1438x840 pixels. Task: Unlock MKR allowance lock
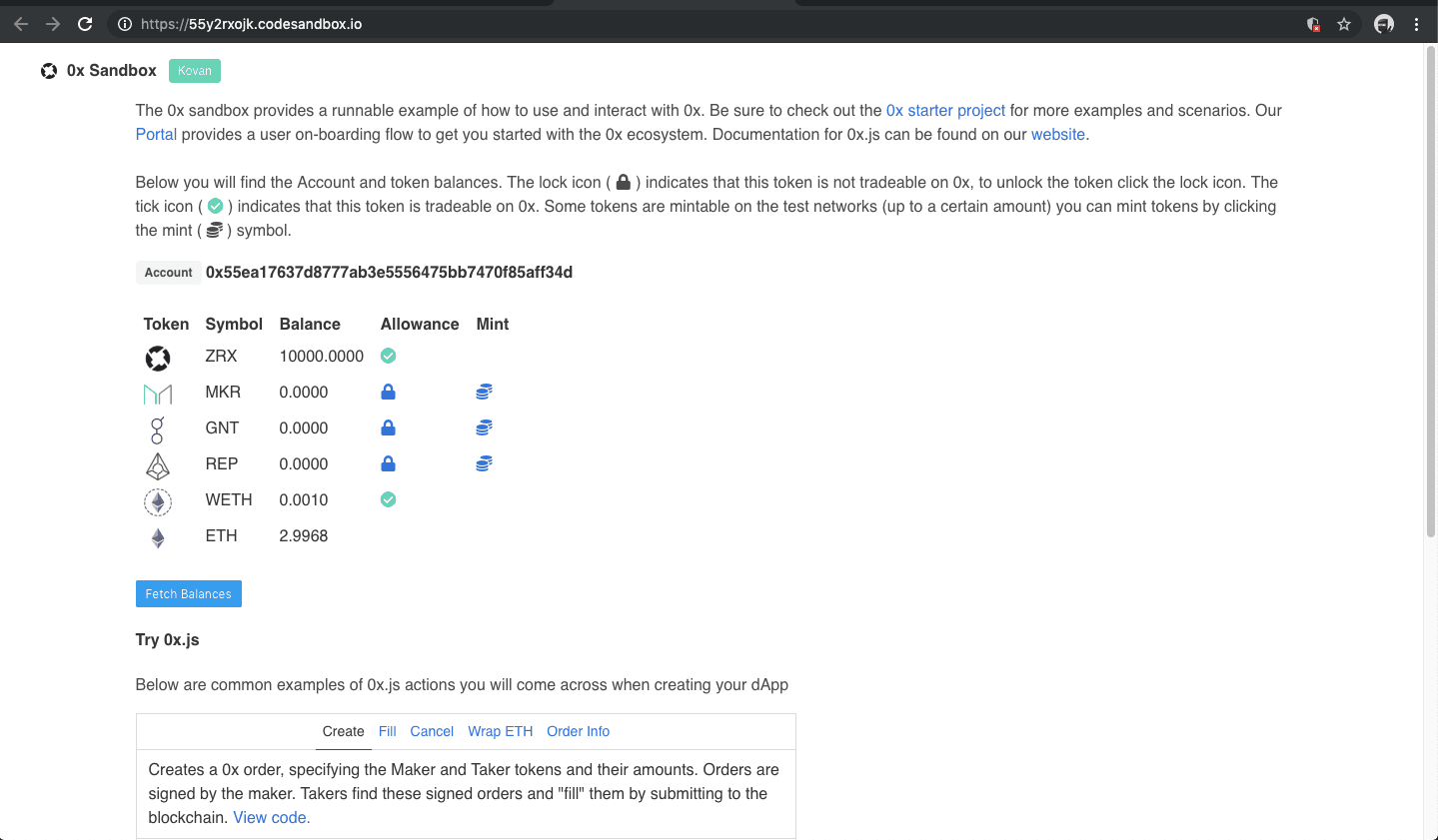pos(389,392)
